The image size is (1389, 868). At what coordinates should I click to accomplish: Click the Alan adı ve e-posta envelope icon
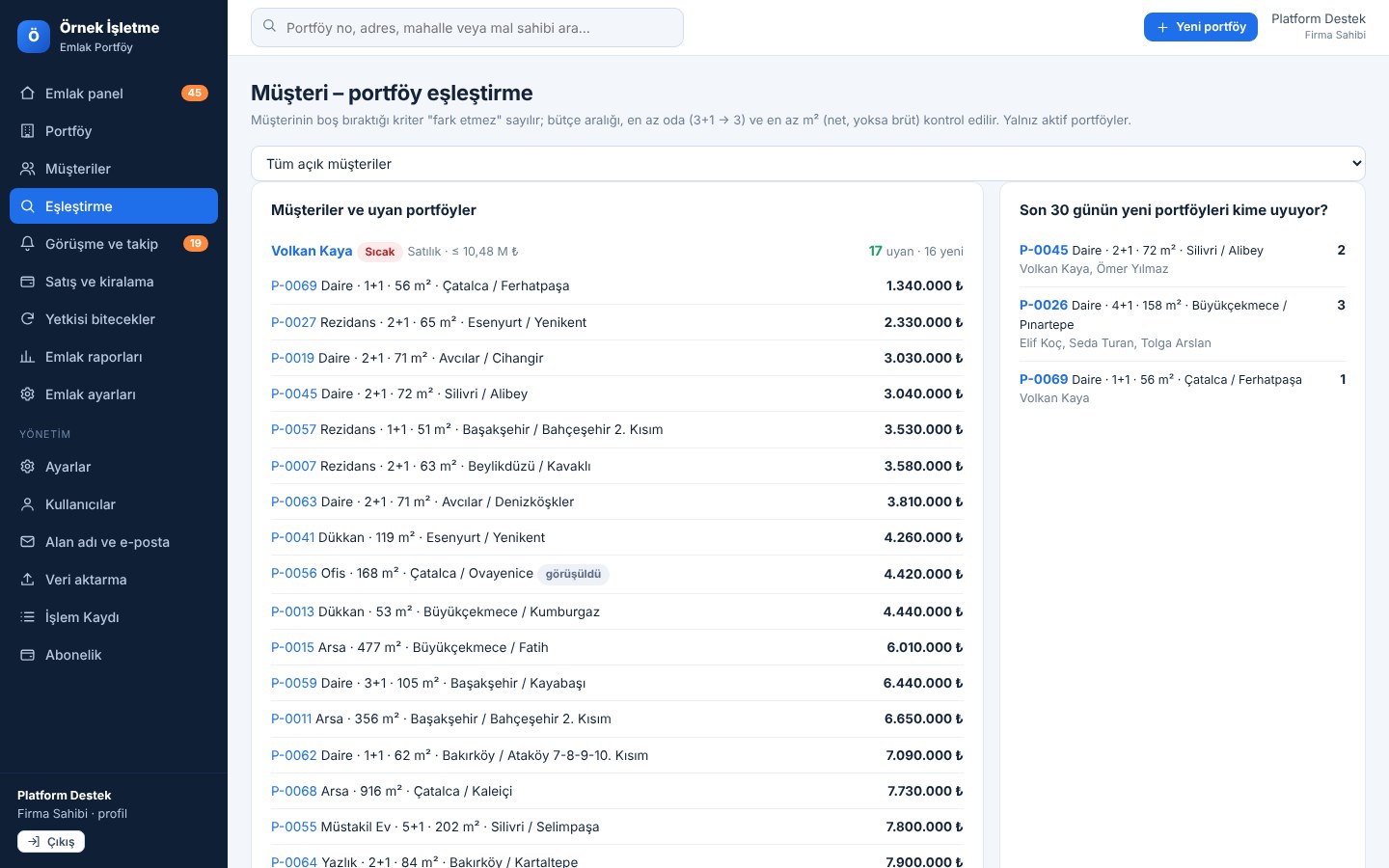tap(27, 542)
